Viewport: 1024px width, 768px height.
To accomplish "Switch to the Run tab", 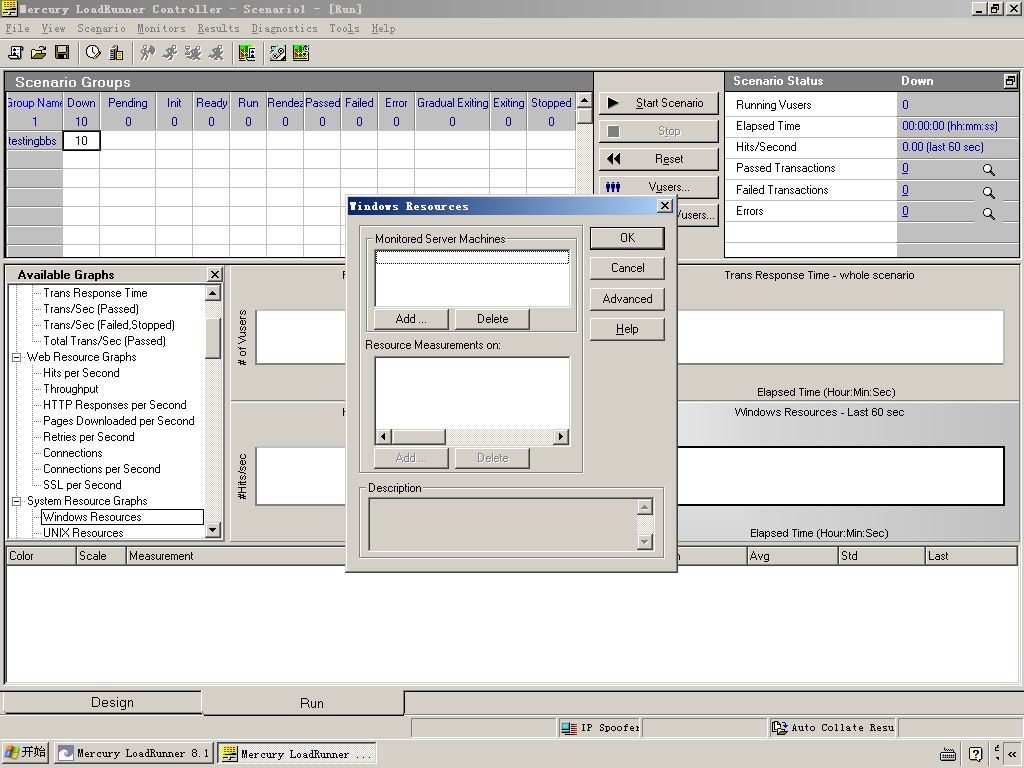I will (x=304, y=703).
